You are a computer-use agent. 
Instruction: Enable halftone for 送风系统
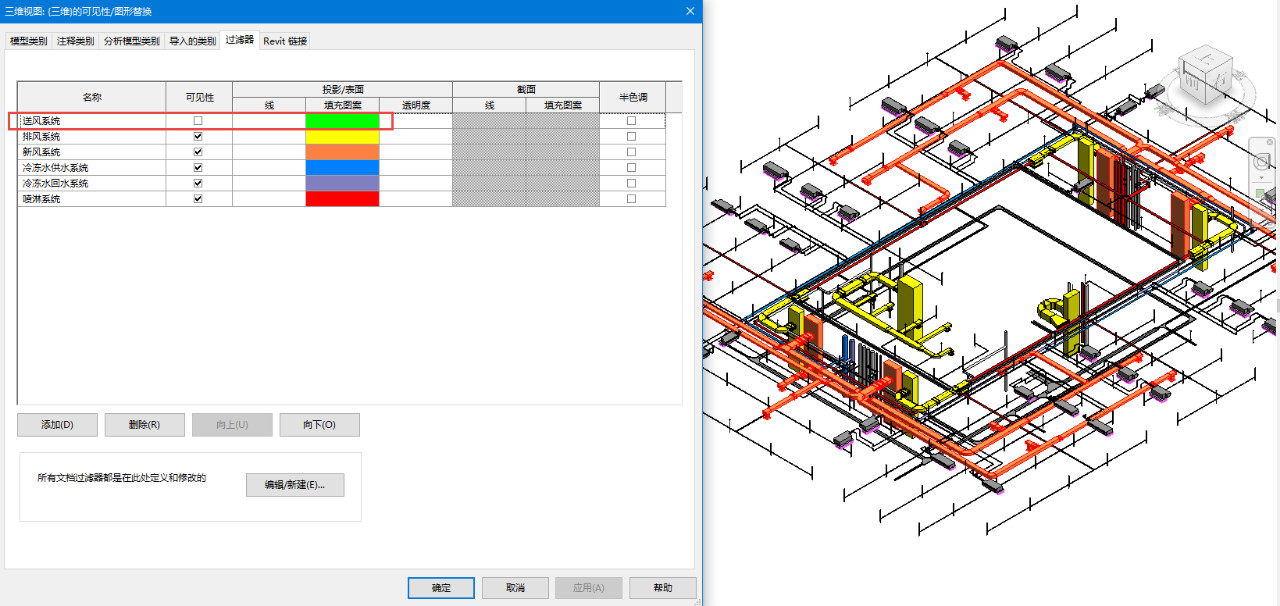pos(631,120)
